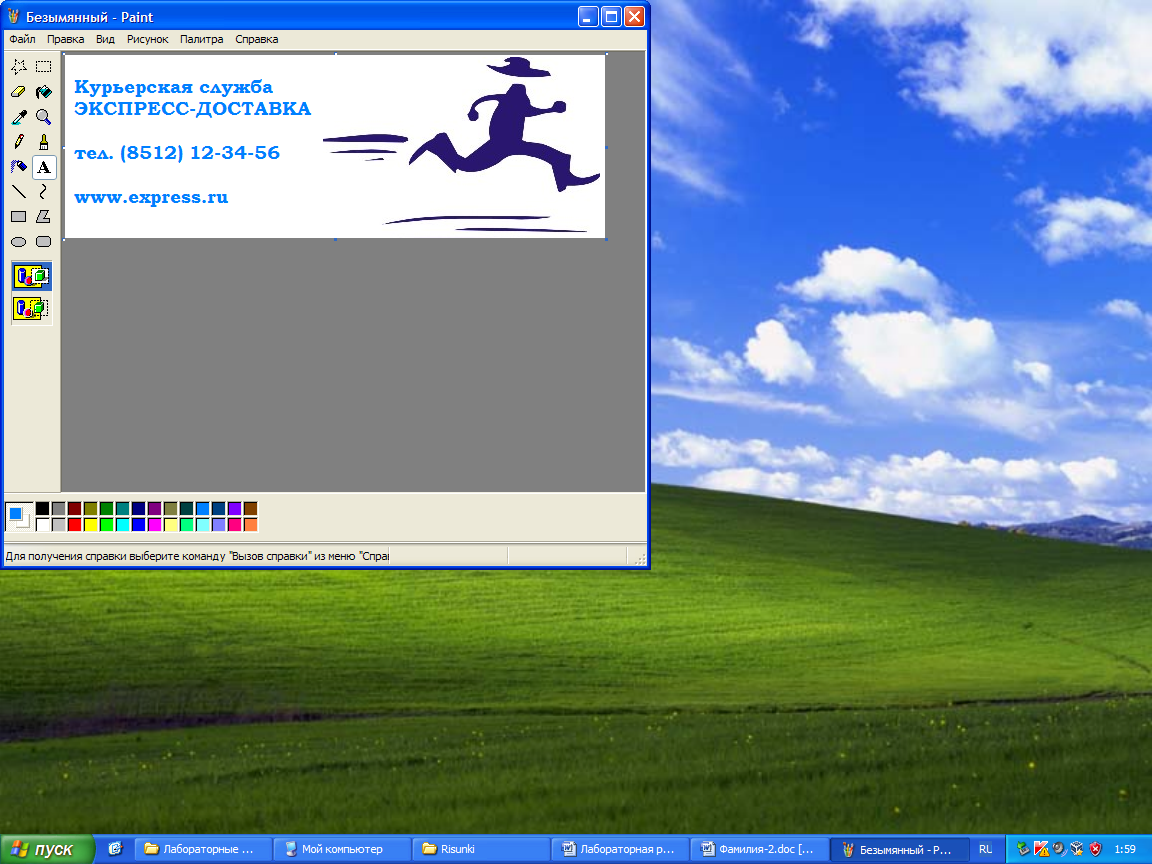Screen dimensions: 1152x864
Task: Activate the Pick Color eyedropper tool
Action: pyautogui.click(x=18, y=117)
